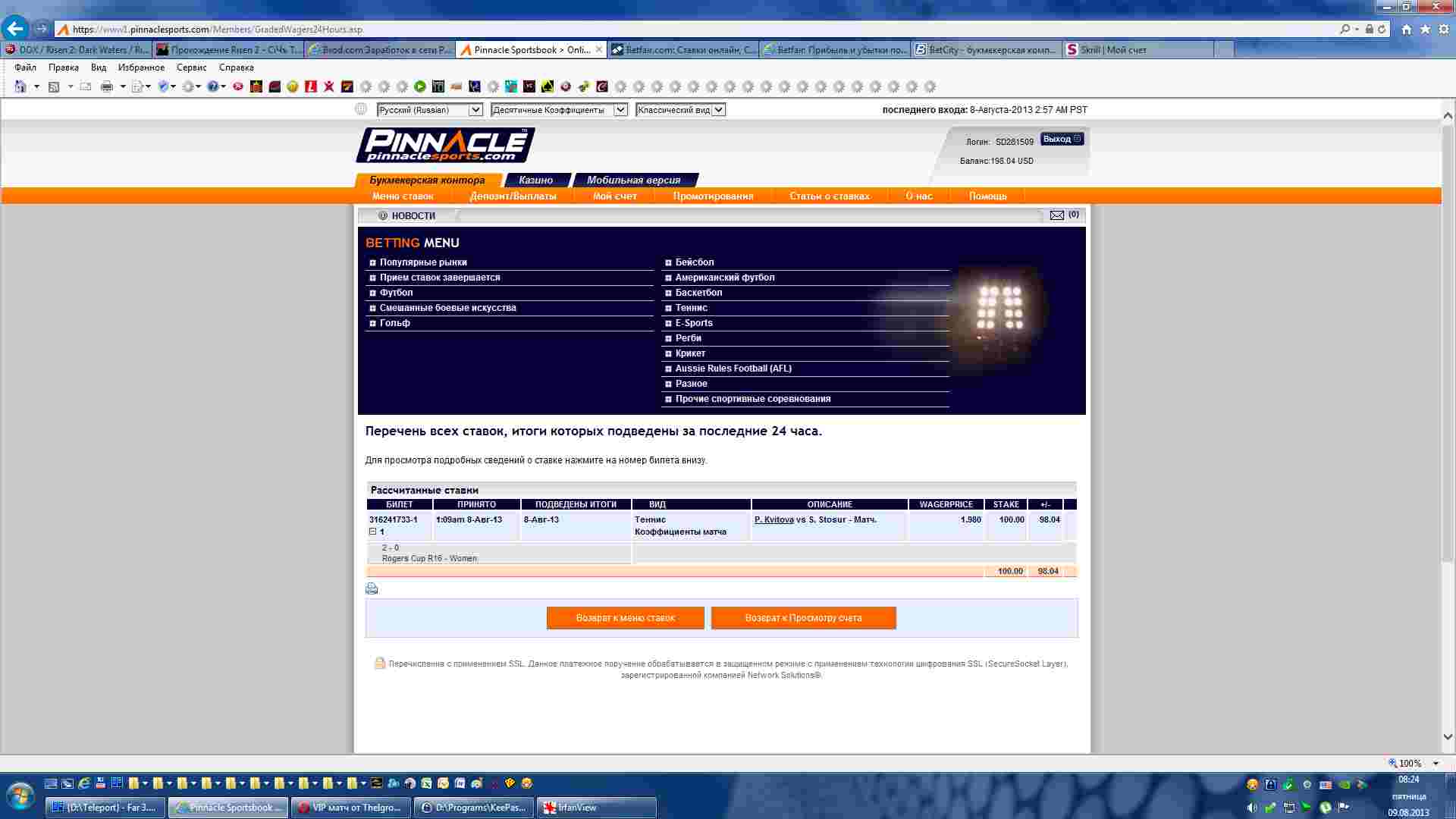
Task: Open Мой счет in the orange navigation bar
Action: click(x=614, y=196)
